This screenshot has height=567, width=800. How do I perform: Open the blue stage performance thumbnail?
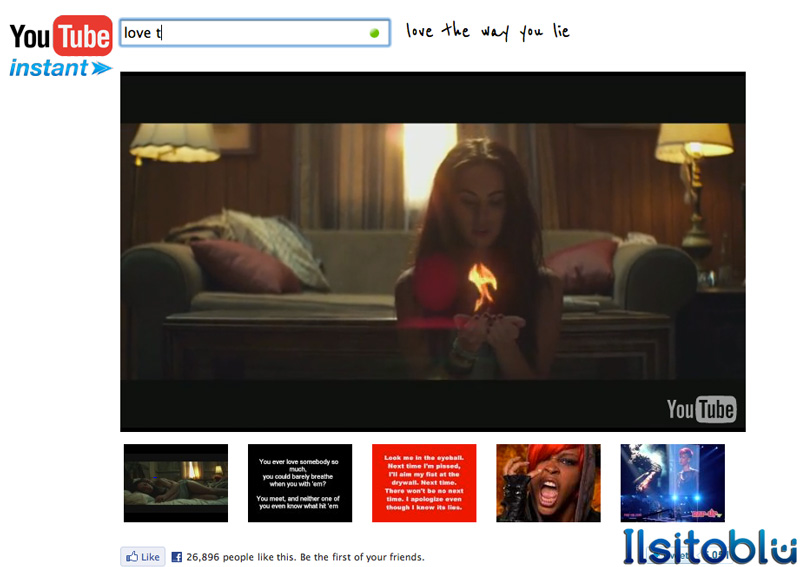(672, 483)
